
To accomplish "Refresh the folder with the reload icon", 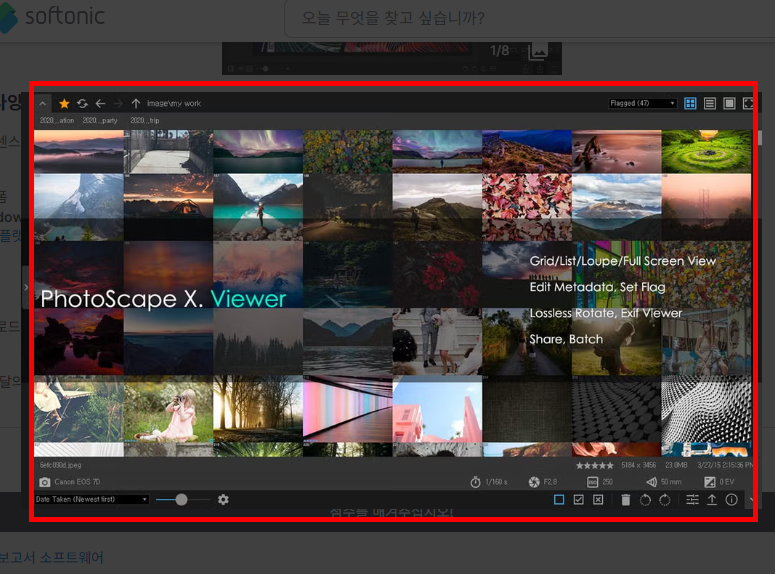I will (x=82, y=103).
